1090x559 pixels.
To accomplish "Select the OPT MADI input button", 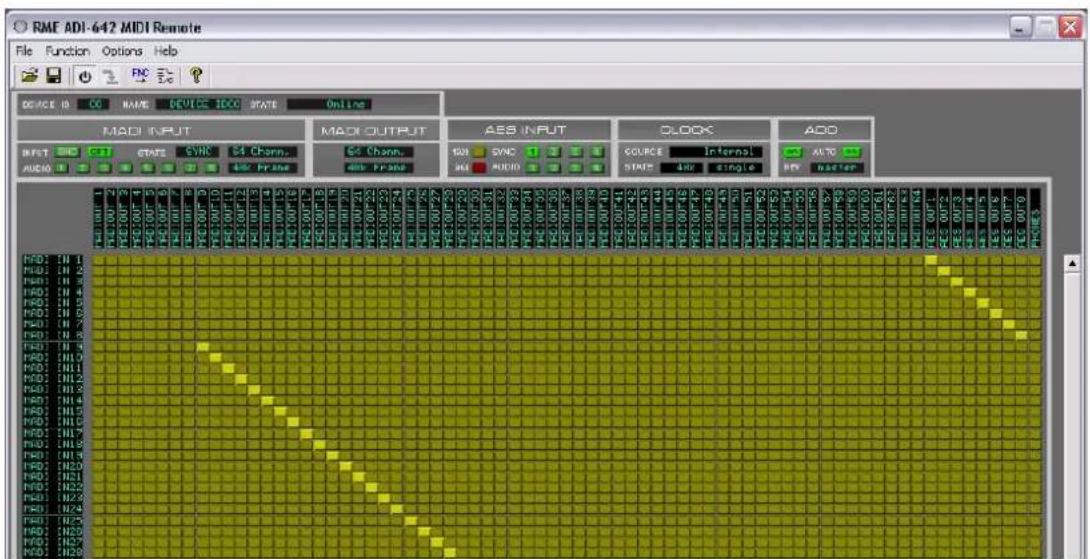I will pos(99,152).
